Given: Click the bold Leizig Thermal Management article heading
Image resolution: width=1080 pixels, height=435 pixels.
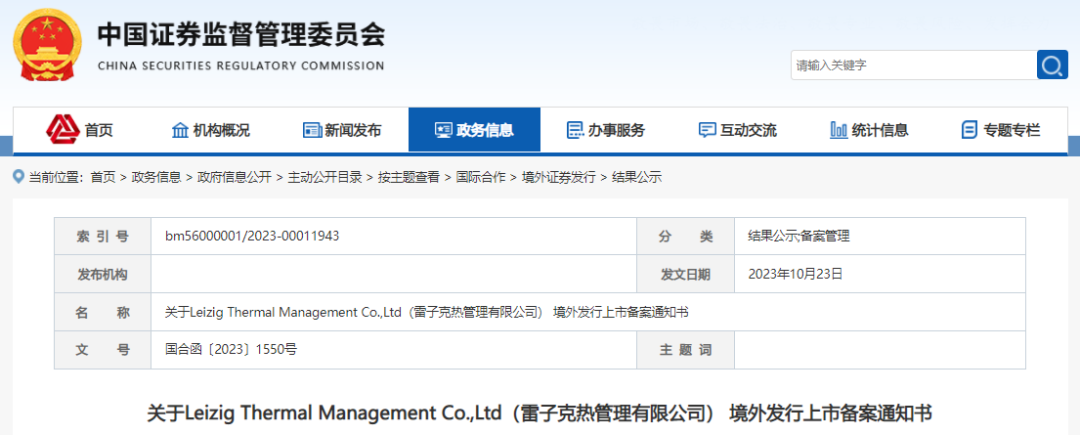Looking at the screenshot, I should [x=539, y=414].
